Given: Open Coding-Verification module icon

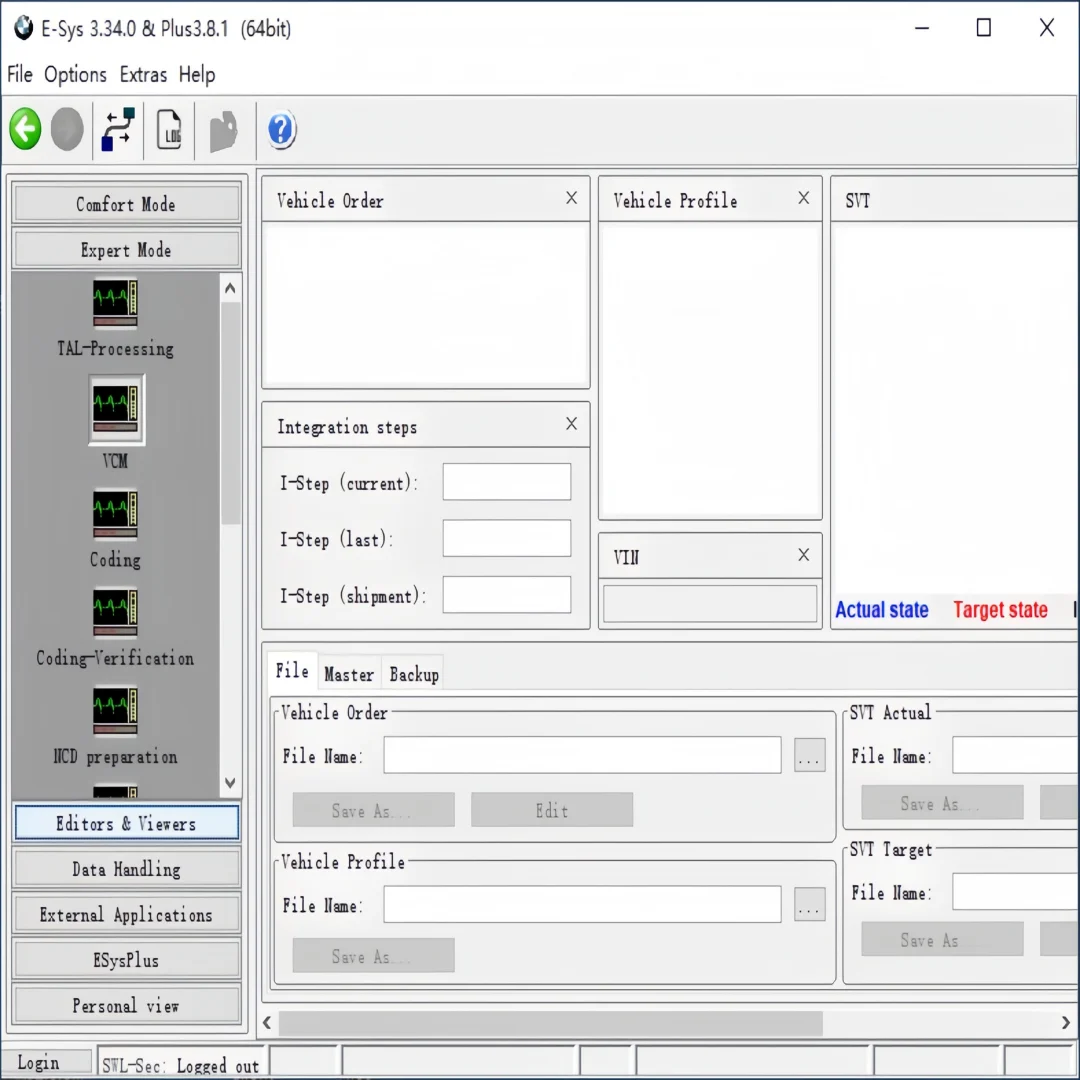Looking at the screenshot, I should tap(115, 612).
